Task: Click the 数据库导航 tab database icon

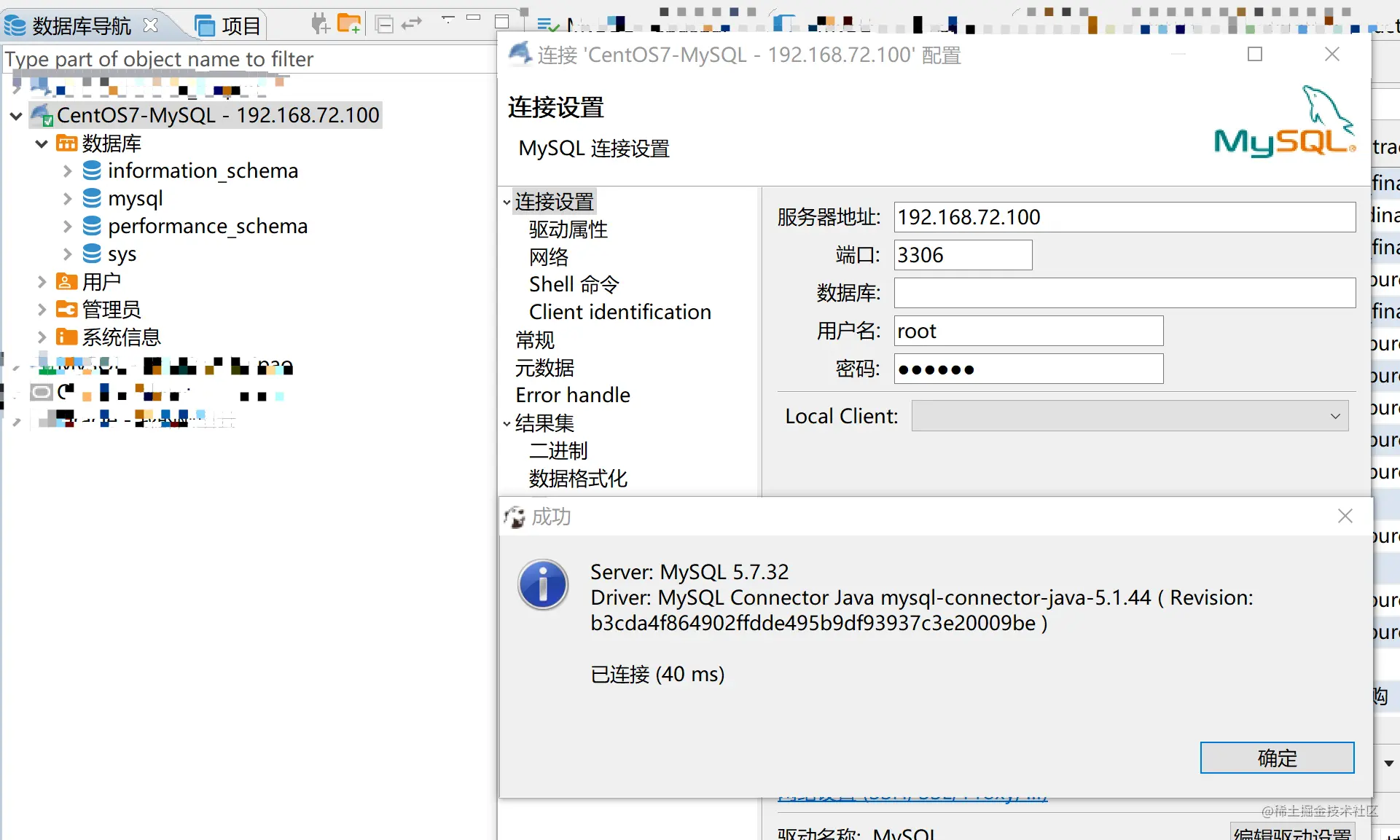Action: pos(15,25)
